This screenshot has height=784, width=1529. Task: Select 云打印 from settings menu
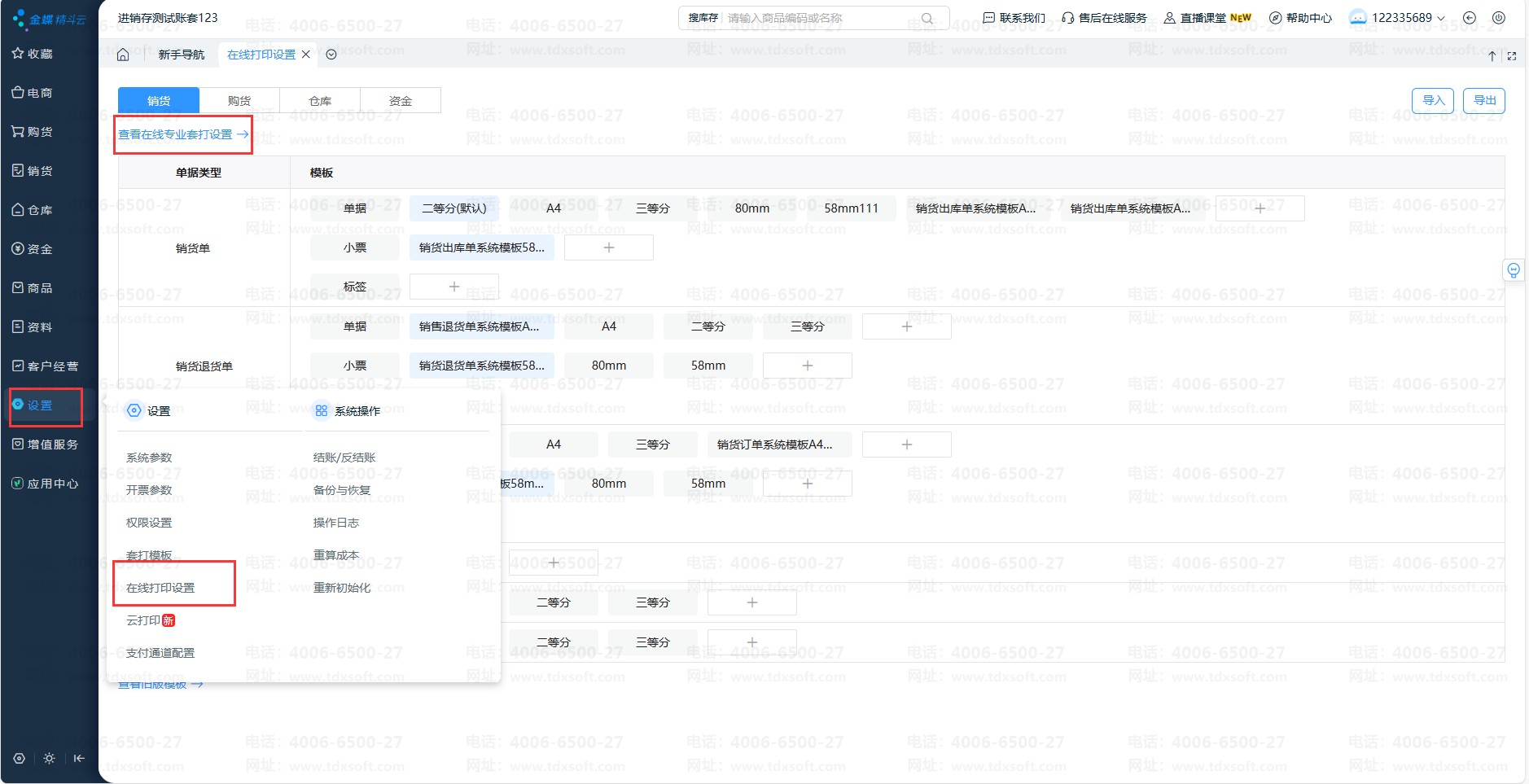click(143, 620)
